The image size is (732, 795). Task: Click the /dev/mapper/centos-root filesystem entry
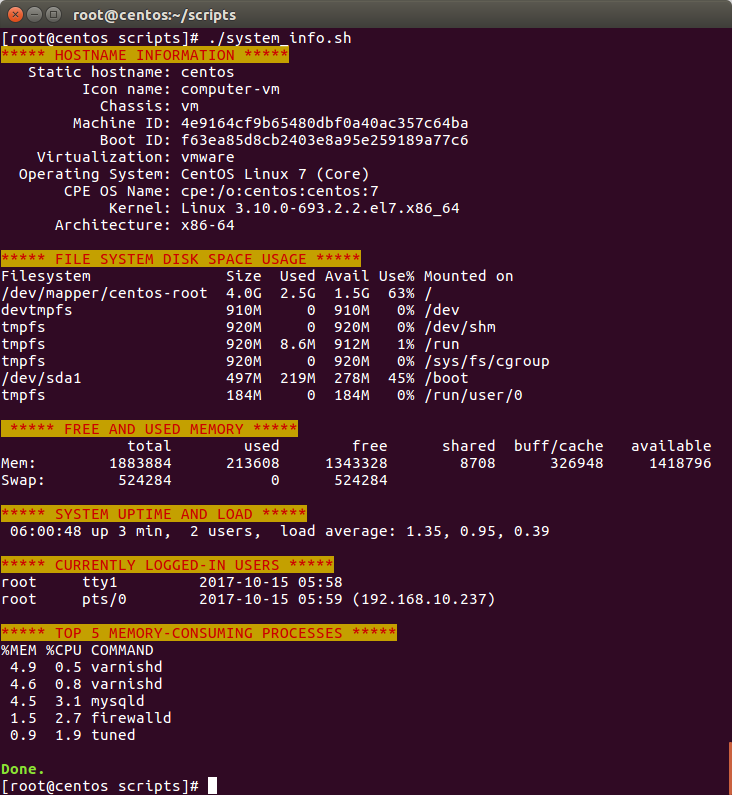click(x=104, y=293)
